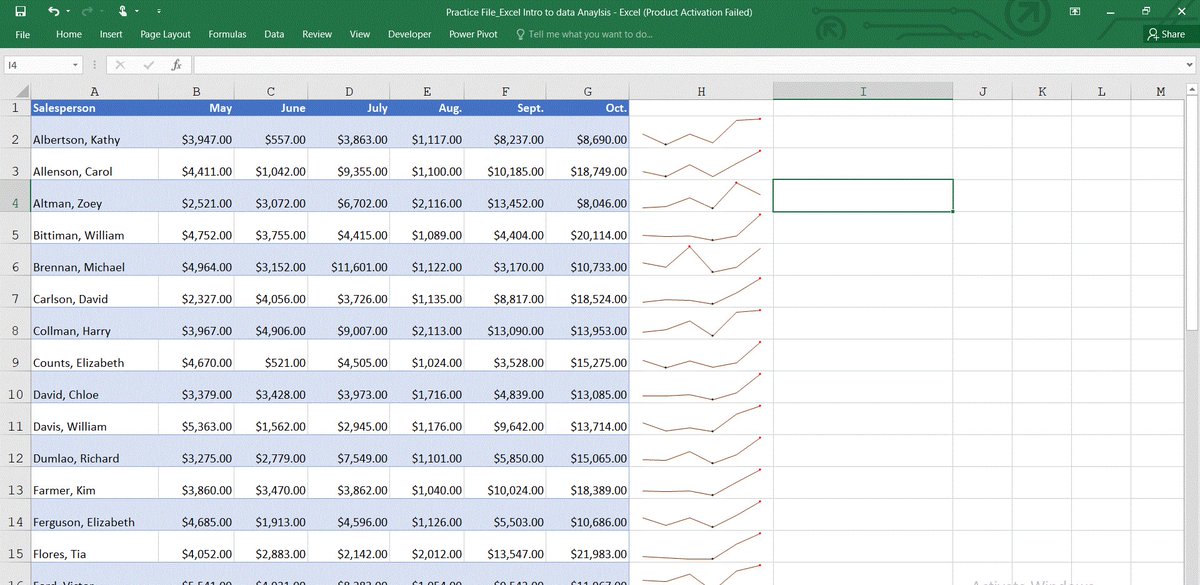The width and height of the screenshot is (1200, 585).
Task: Click the greyed Redo arrow icon
Action: [x=87, y=11]
